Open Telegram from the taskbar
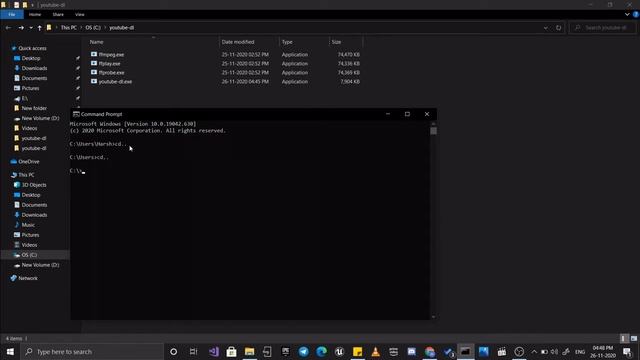640x360 pixels. click(x=303, y=351)
